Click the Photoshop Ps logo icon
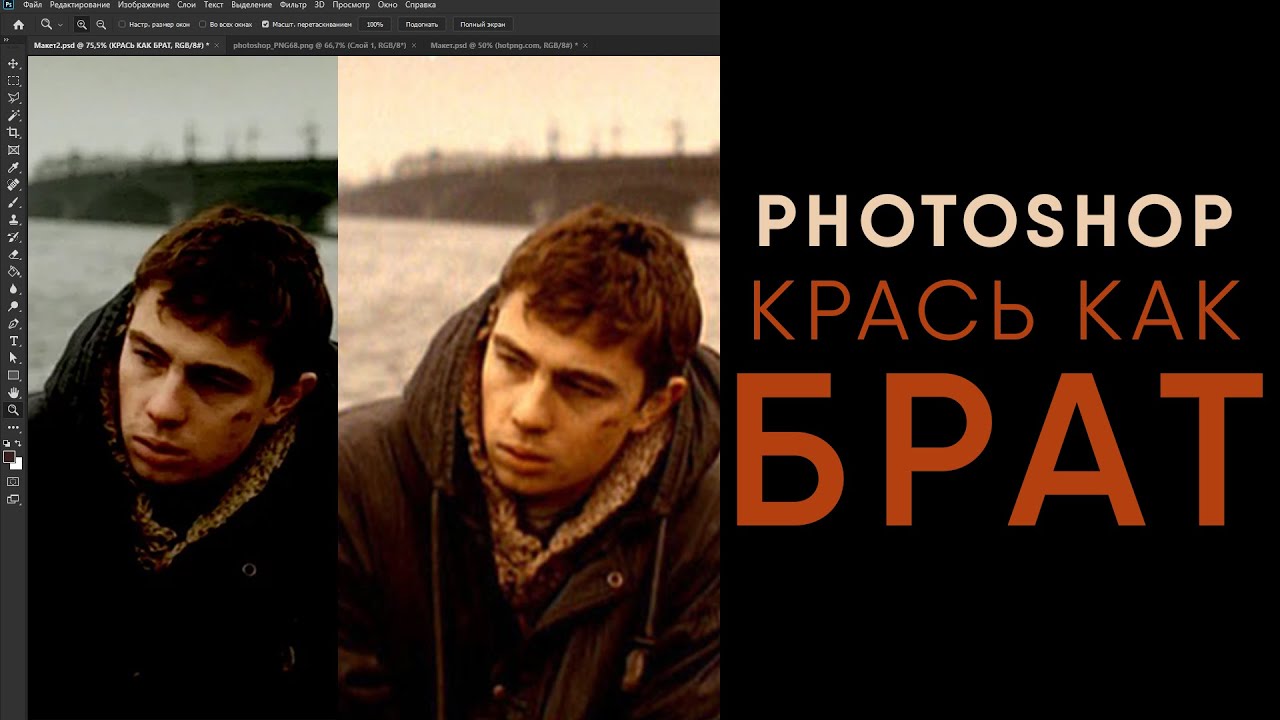Image resolution: width=1280 pixels, height=720 pixels. (8, 5)
